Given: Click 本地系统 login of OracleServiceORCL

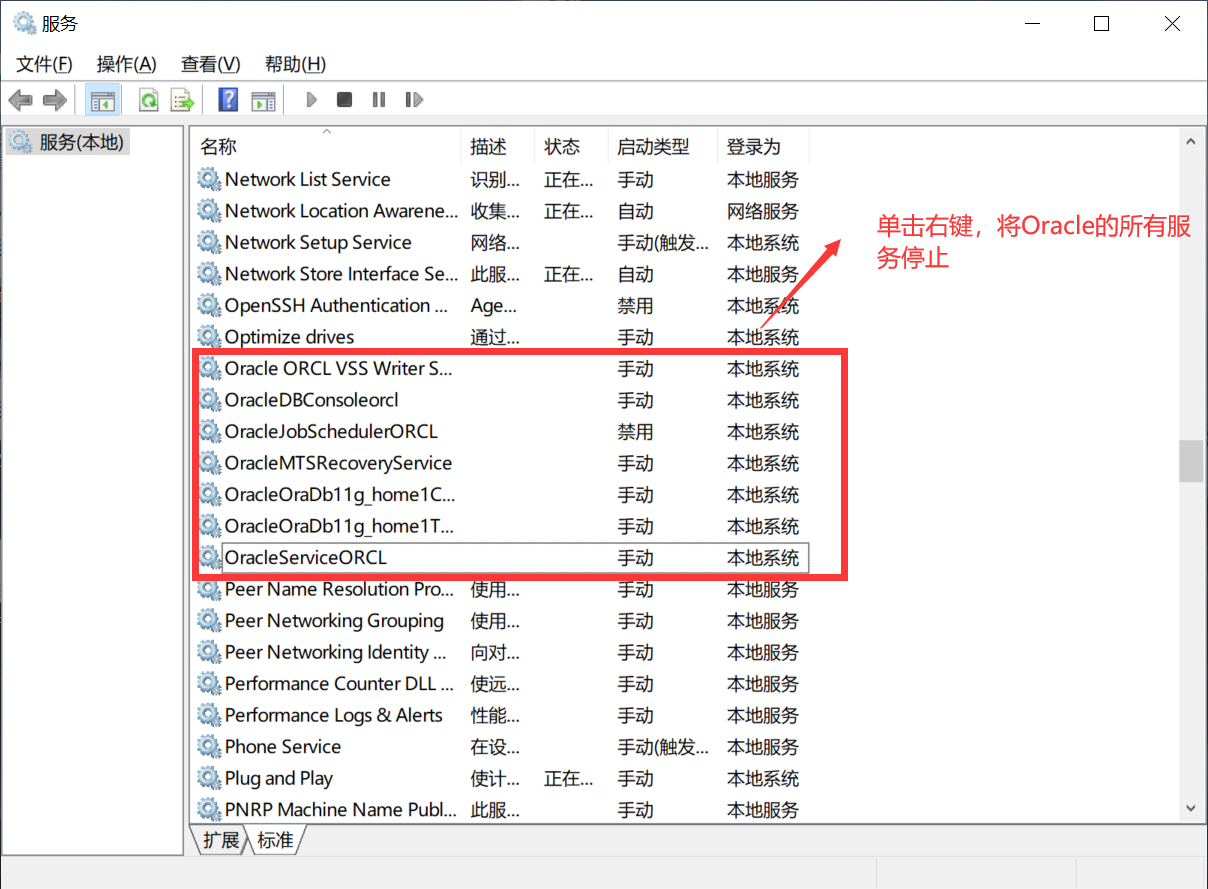Looking at the screenshot, I should pos(763,558).
